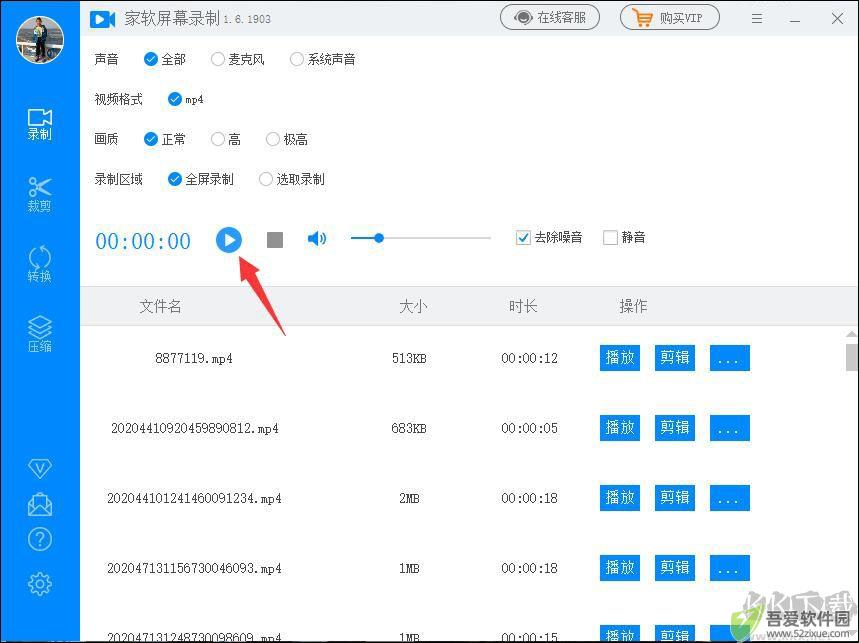Open the 录制 recording tab in sidebar

pyautogui.click(x=39, y=124)
